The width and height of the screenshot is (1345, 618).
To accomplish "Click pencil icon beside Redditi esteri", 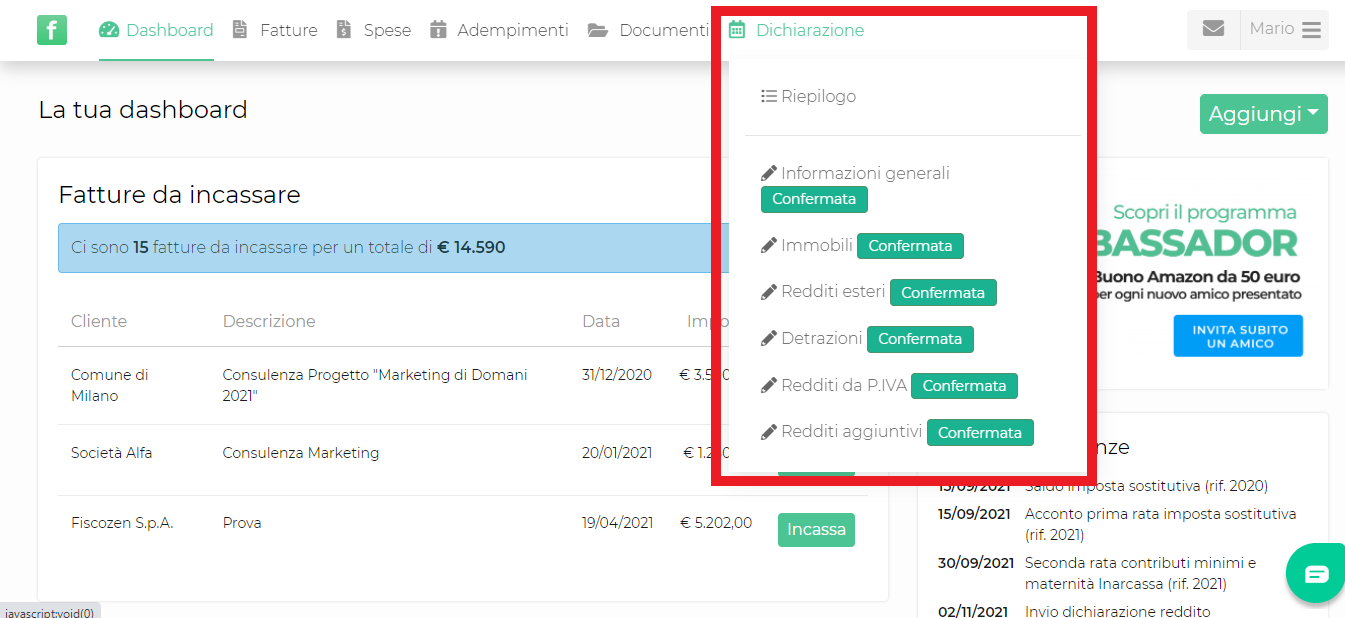I will coord(769,293).
